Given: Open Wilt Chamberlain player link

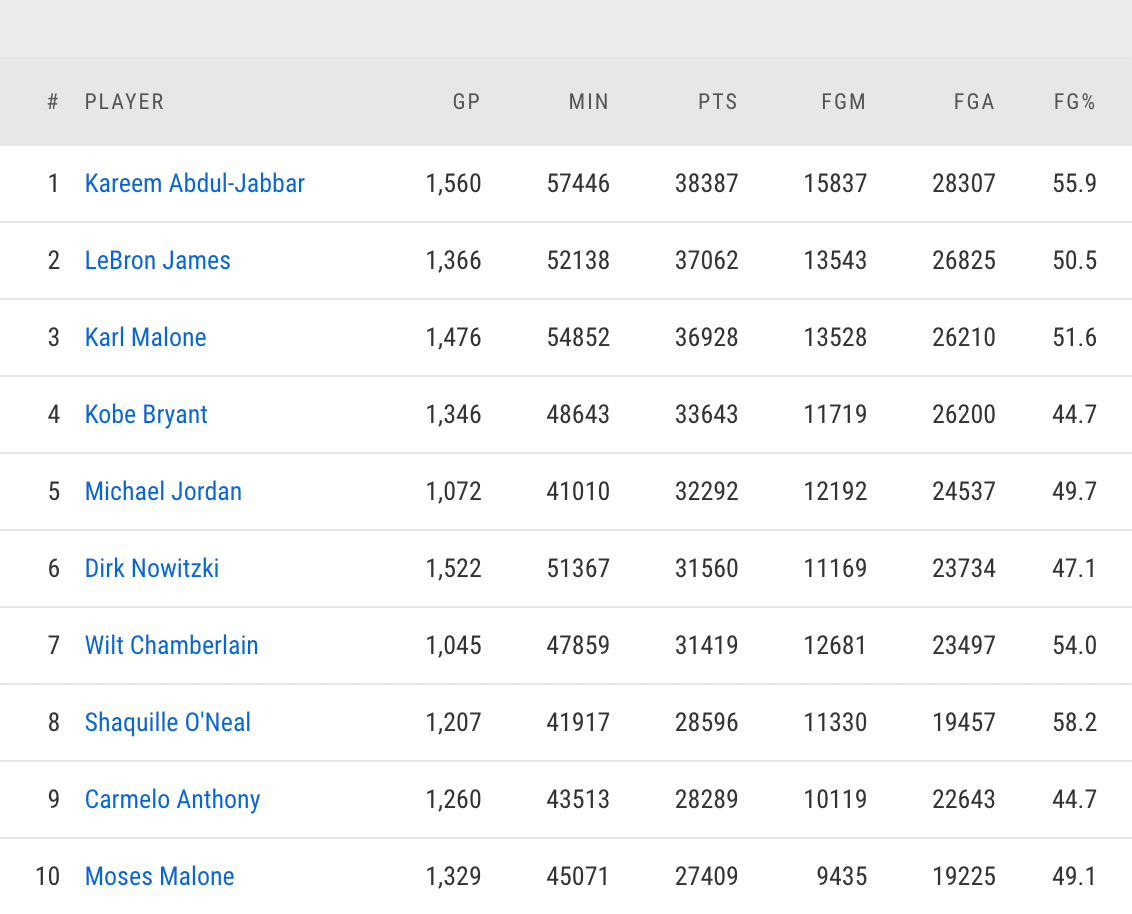Looking at the screenshot, I should point(172,646).
